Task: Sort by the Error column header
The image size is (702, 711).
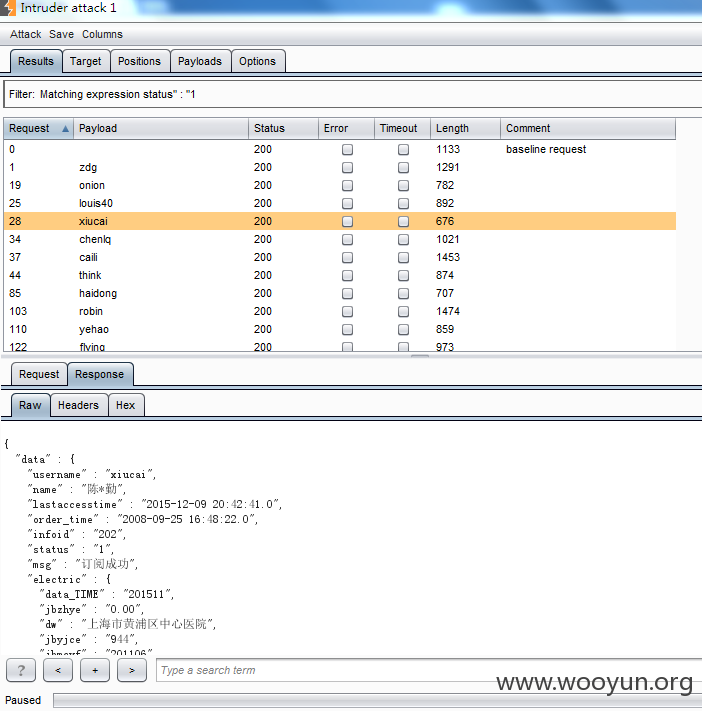Action: (x=346, y=129)
